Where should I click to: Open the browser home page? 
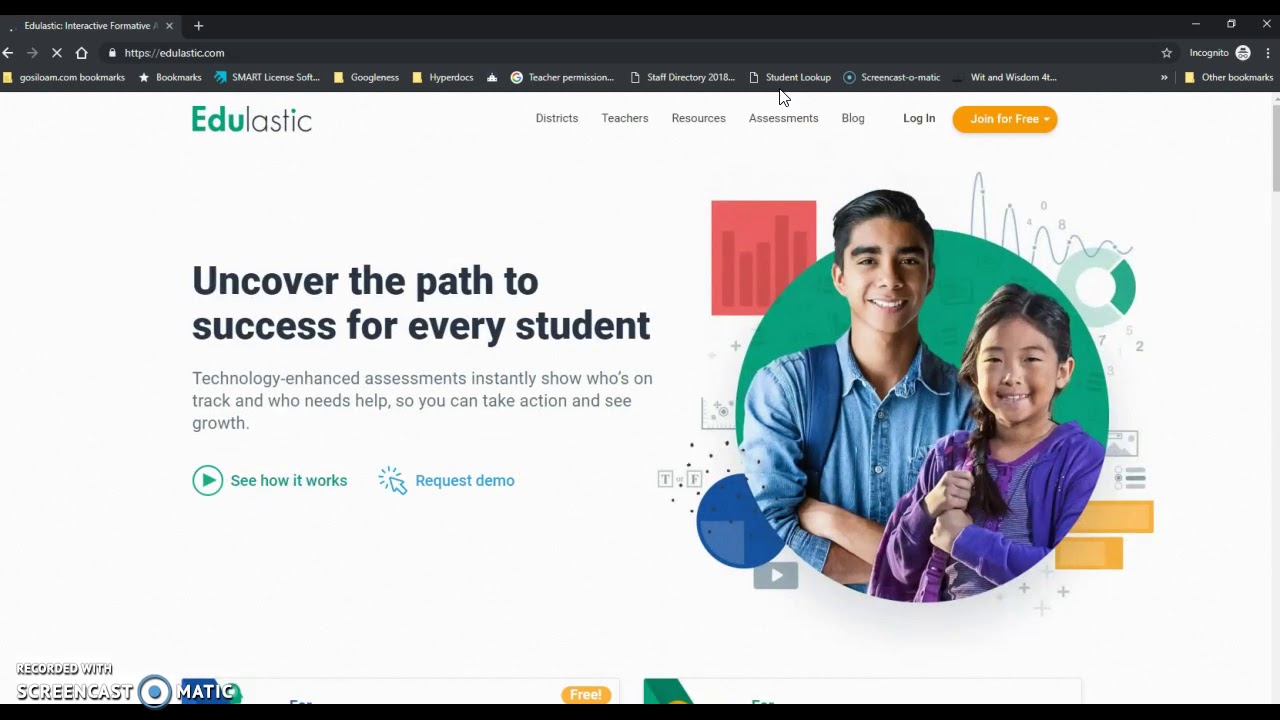coord(82,53)
